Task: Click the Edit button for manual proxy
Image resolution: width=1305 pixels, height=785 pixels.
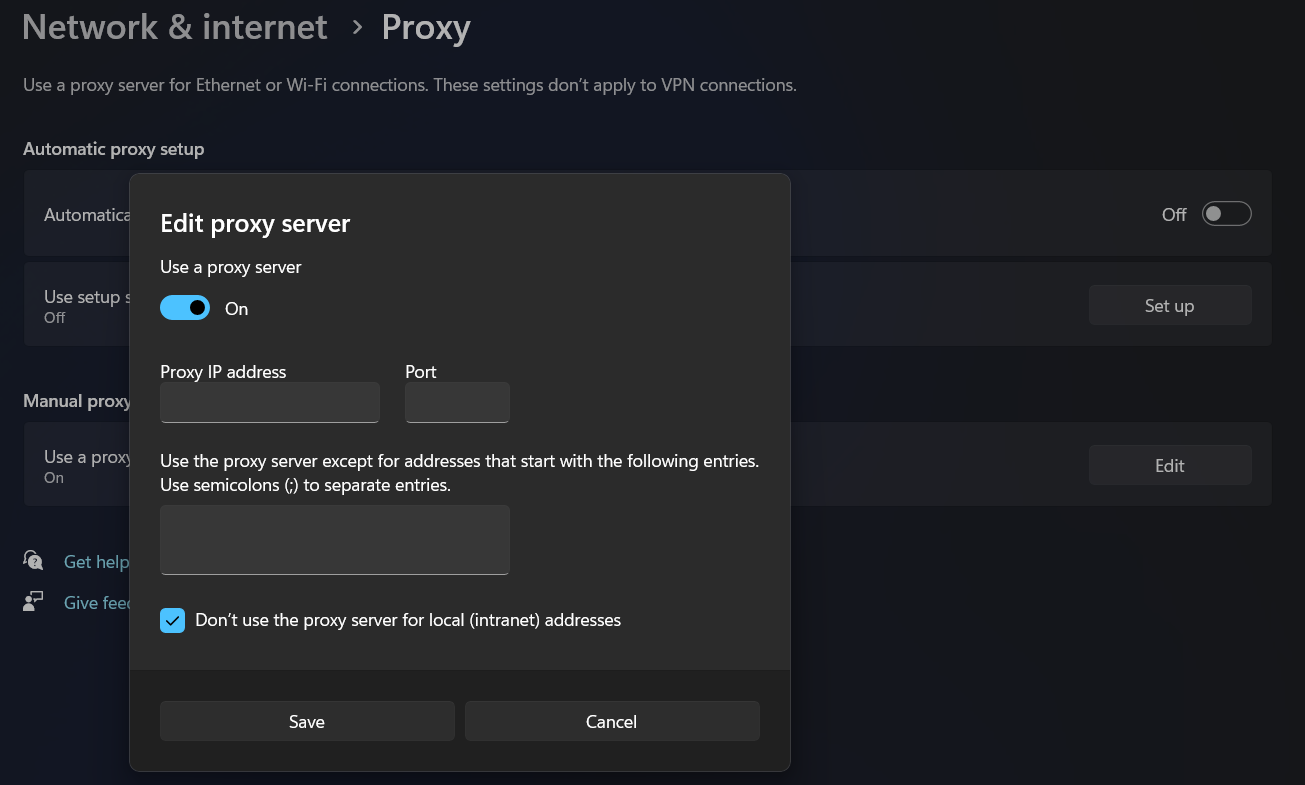Action: (x=1169, y=465)
